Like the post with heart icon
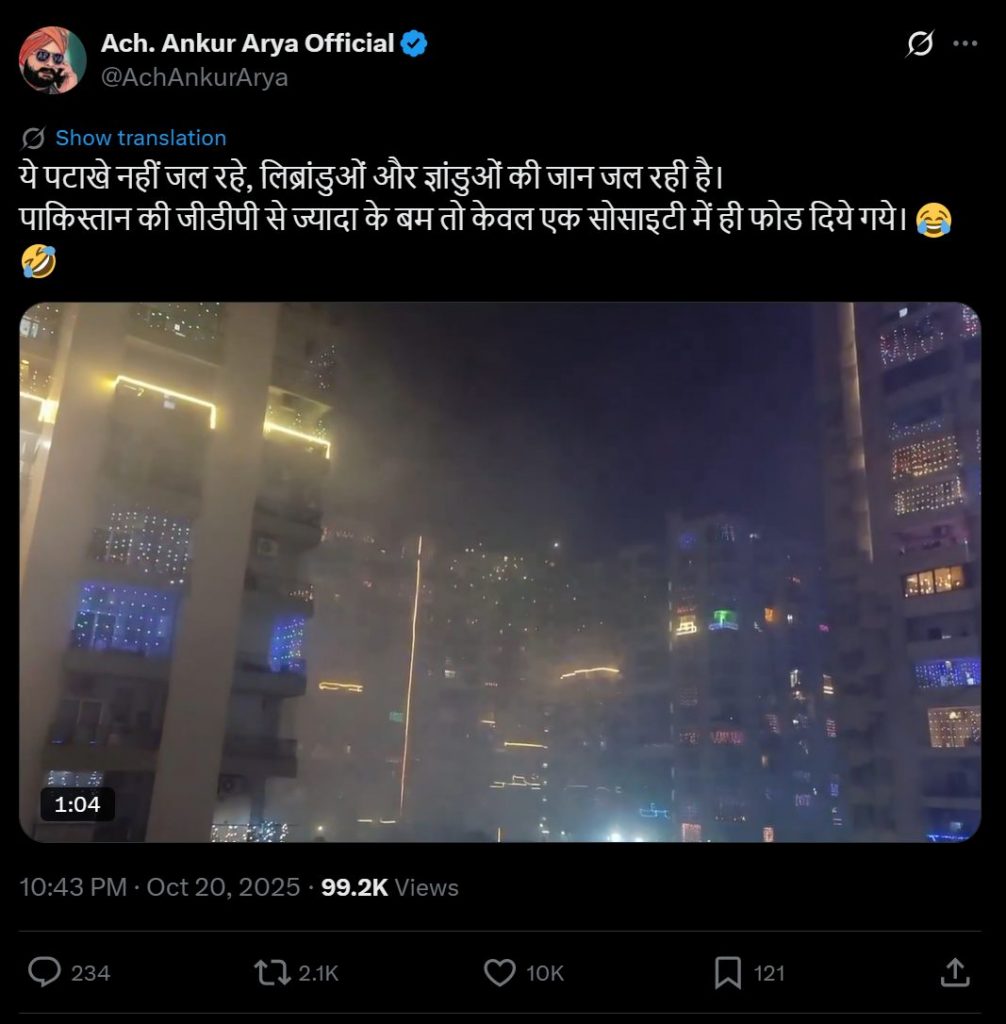 [x=500, y=972]
